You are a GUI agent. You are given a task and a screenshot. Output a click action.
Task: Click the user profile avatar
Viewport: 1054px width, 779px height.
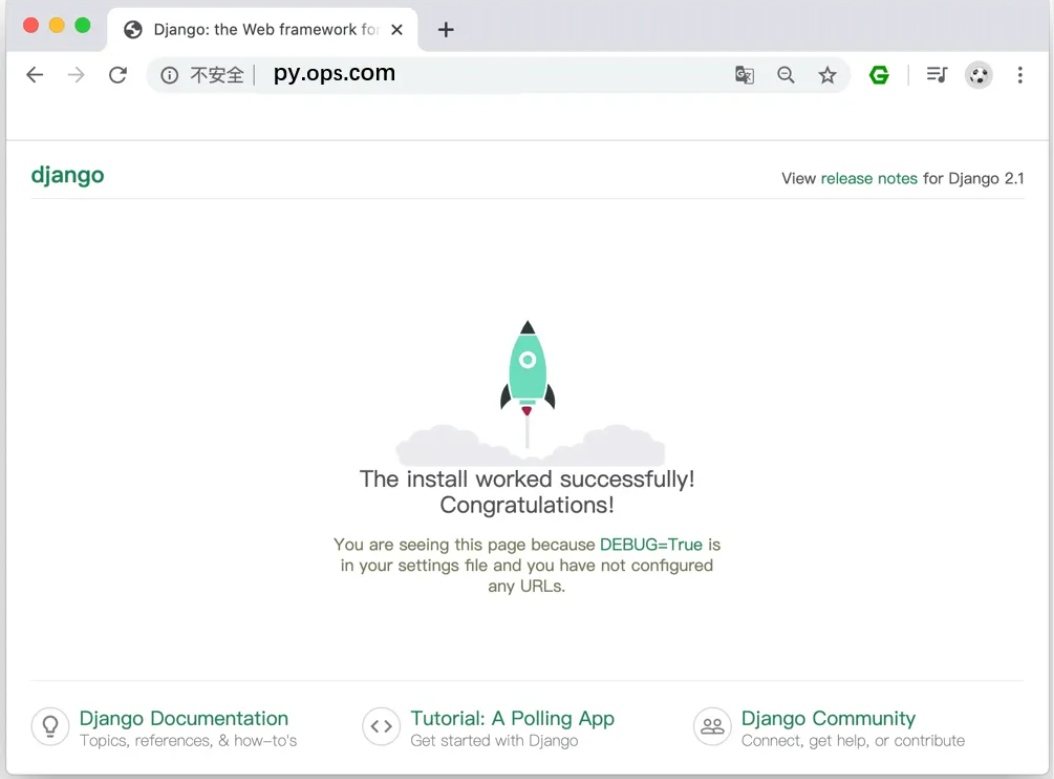(978, 75)
